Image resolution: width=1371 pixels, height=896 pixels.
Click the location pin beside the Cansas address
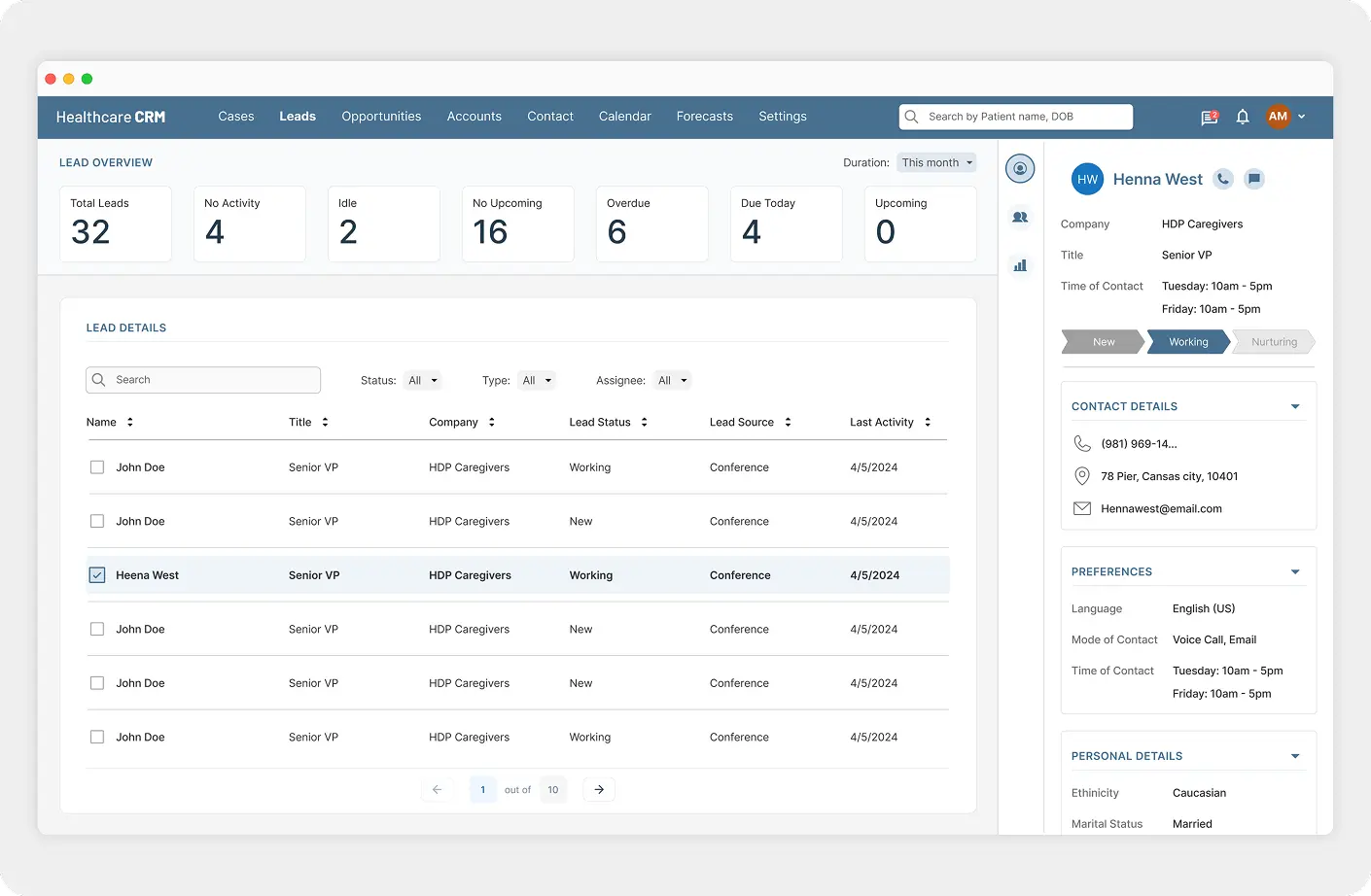1082,476
